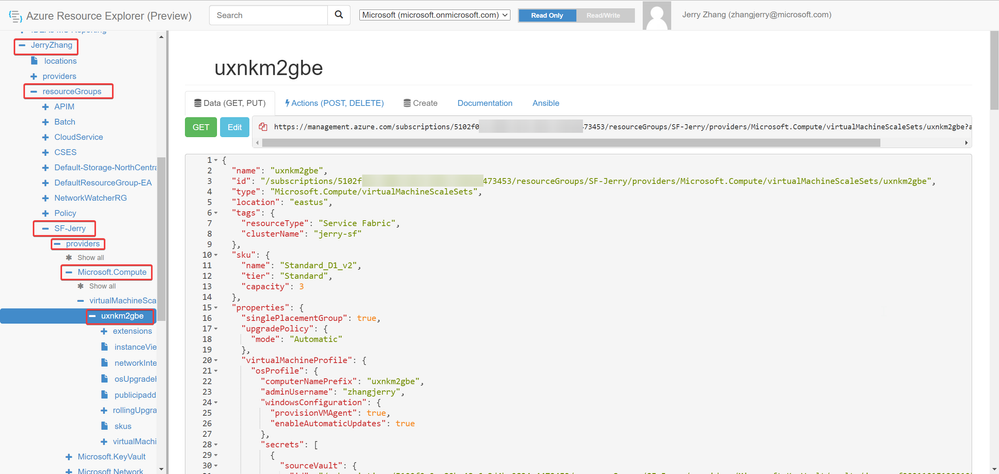Switch to Read/Write mode

click(x=604, y=15)
